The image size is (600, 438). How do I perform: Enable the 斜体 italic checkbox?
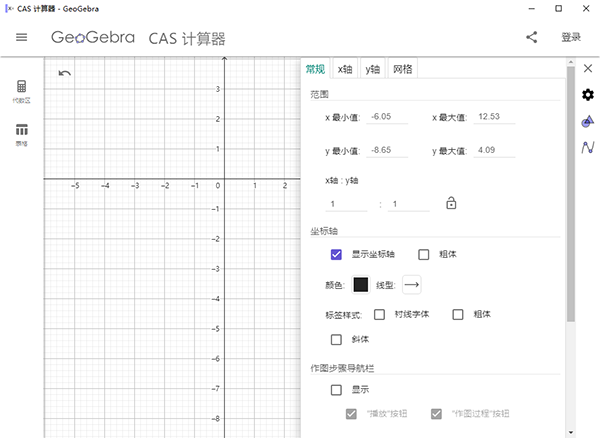coord(337,339)
